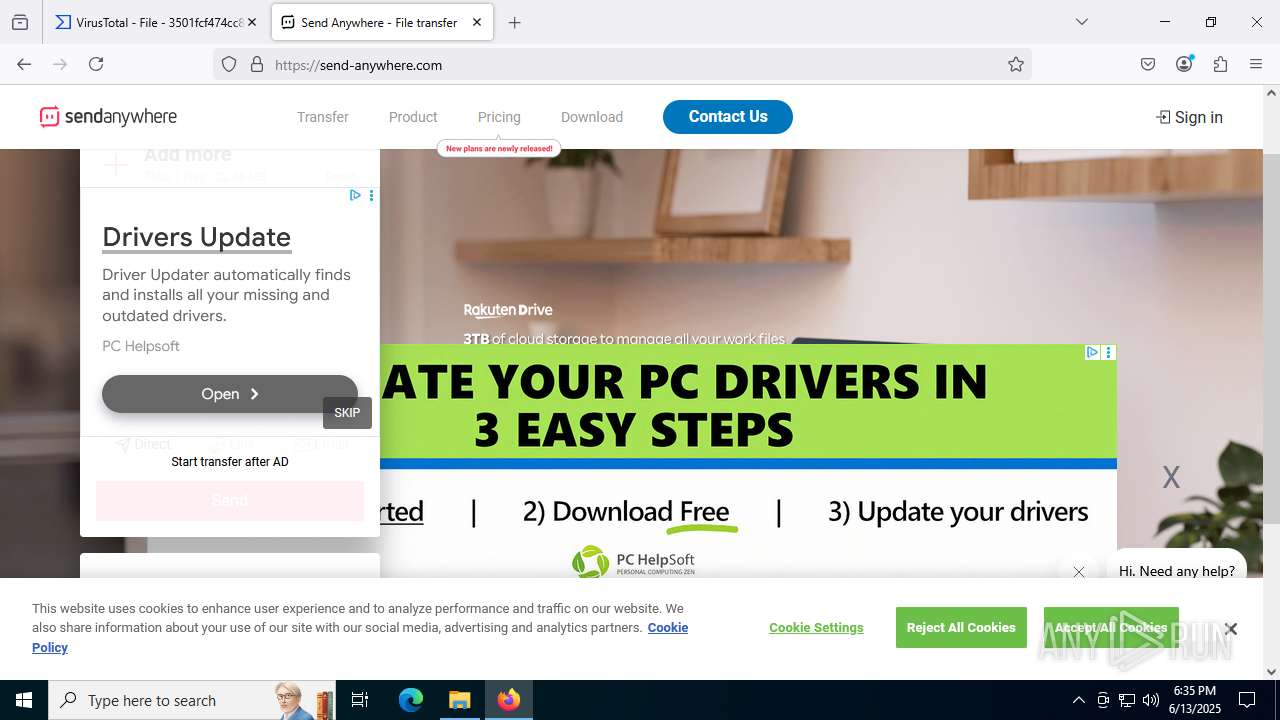This screenshot has width=1280, height=720.
Task: Click PC HelpSoft logo in banner ad
Action: point(633,562)
